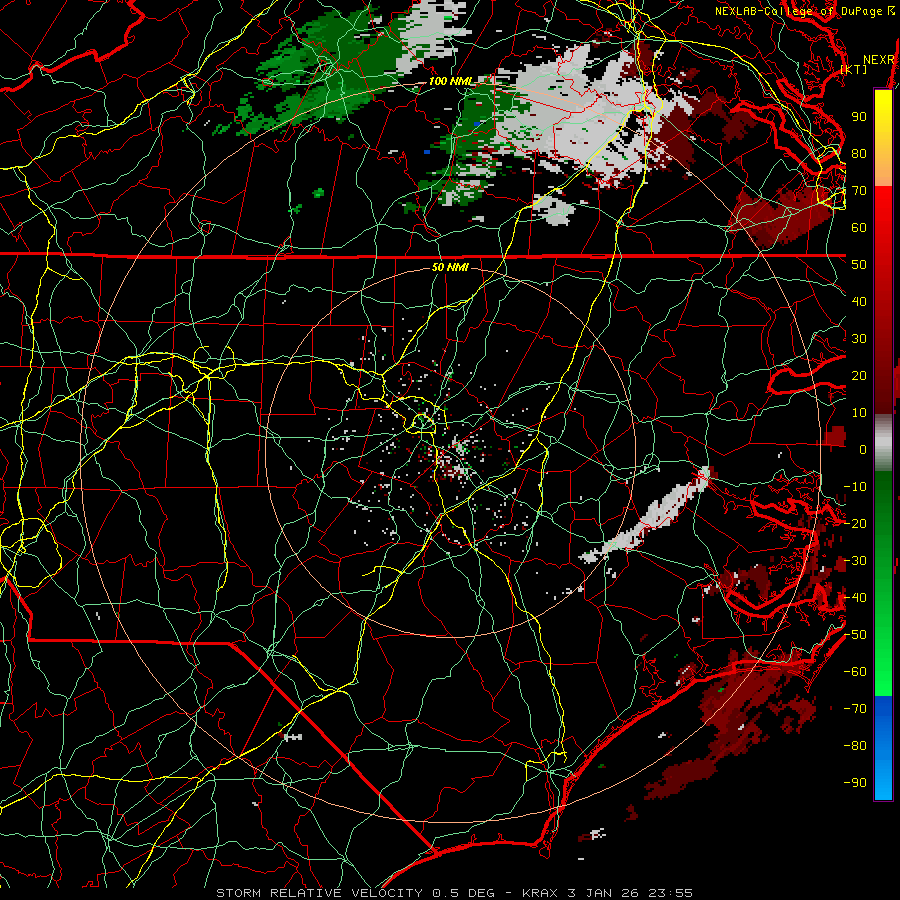The width and height of the screenshot is (900, 900).
Task: Click the -50 tick on velocity scale
Action: [x=855, y=635]
